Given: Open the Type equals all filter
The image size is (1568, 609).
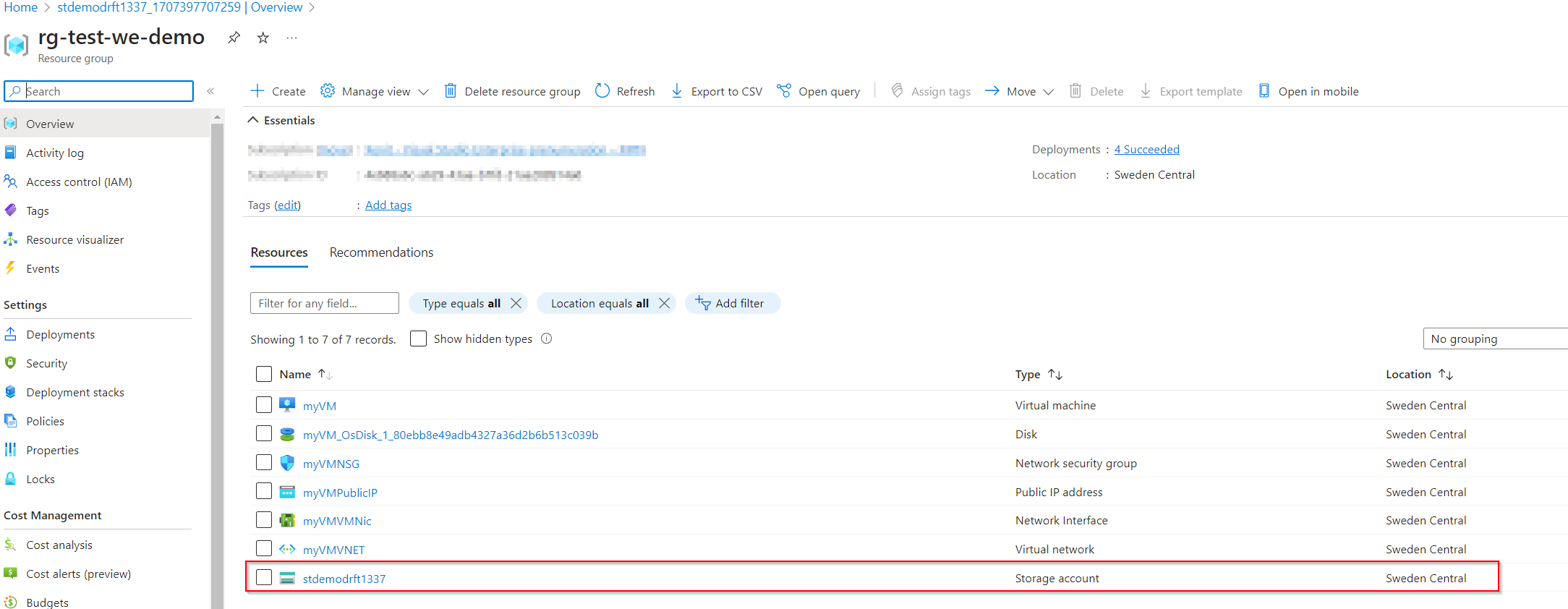Looking at the screenshot, I should click(461, 303).
